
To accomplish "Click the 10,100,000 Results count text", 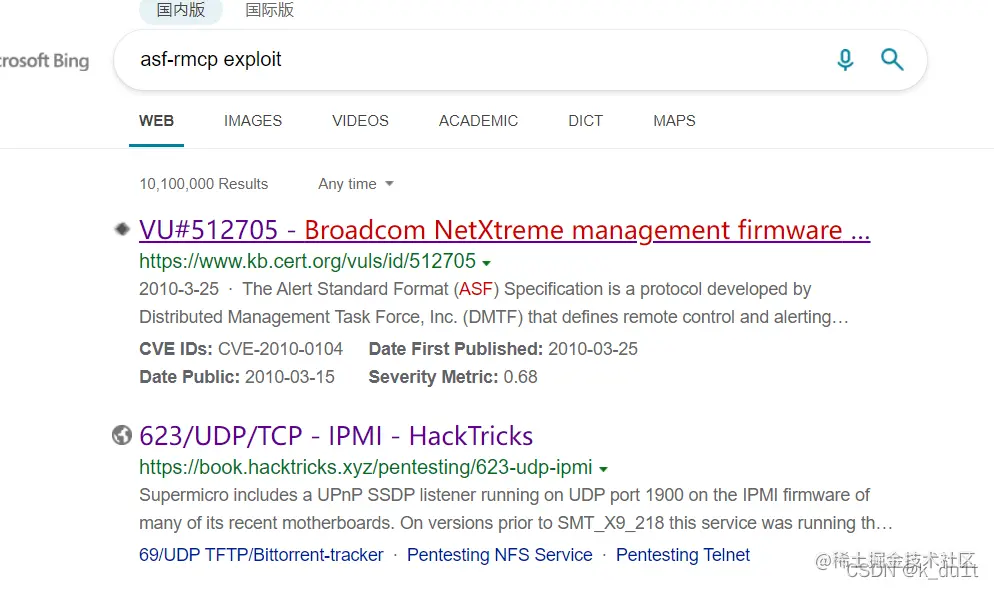I will tap(203, 184).
